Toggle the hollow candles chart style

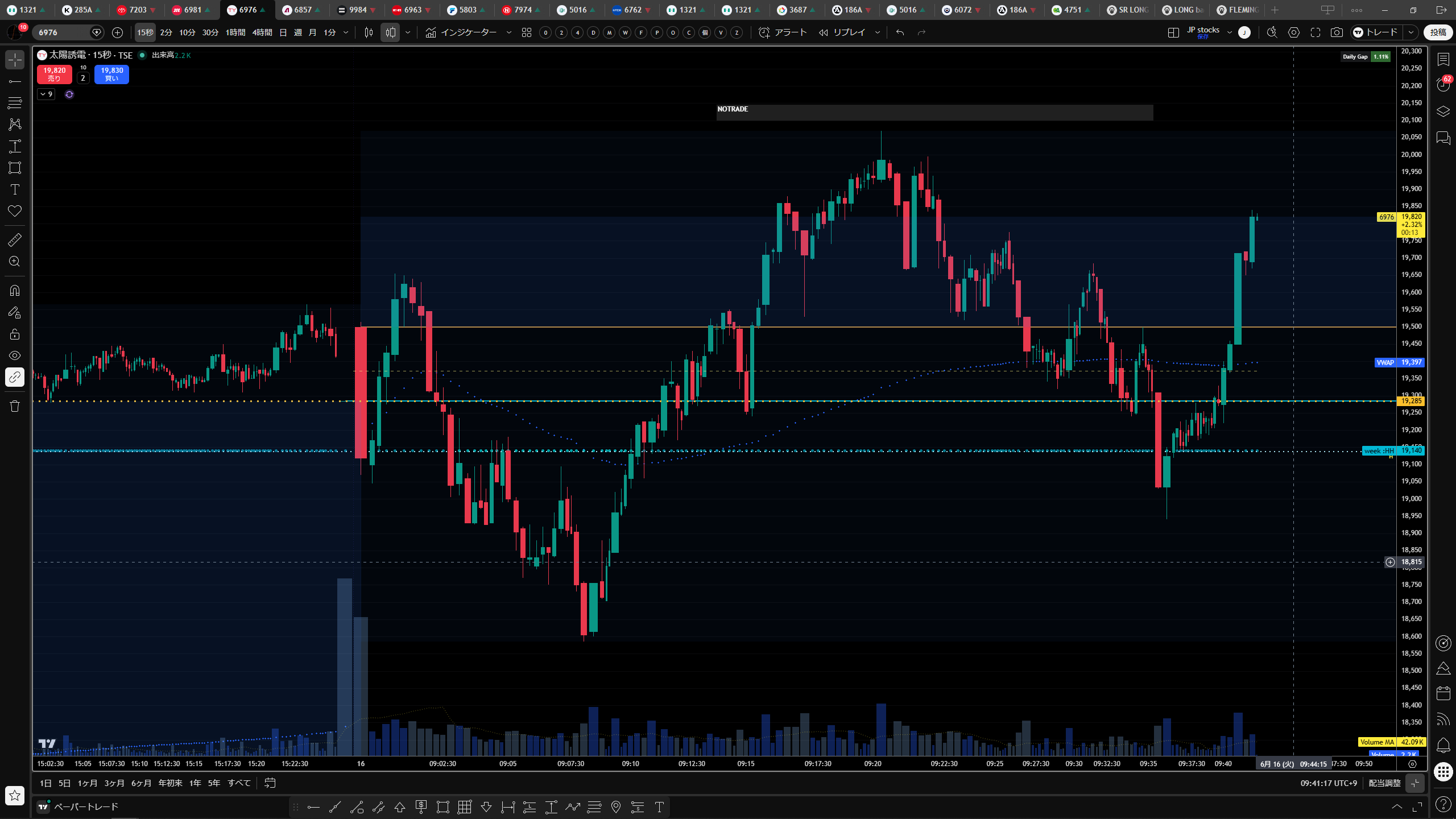click(391, 32)
